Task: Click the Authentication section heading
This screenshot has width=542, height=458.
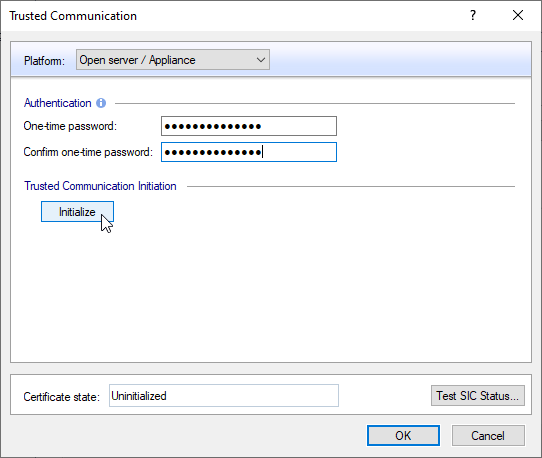Action: pos(58,103)
